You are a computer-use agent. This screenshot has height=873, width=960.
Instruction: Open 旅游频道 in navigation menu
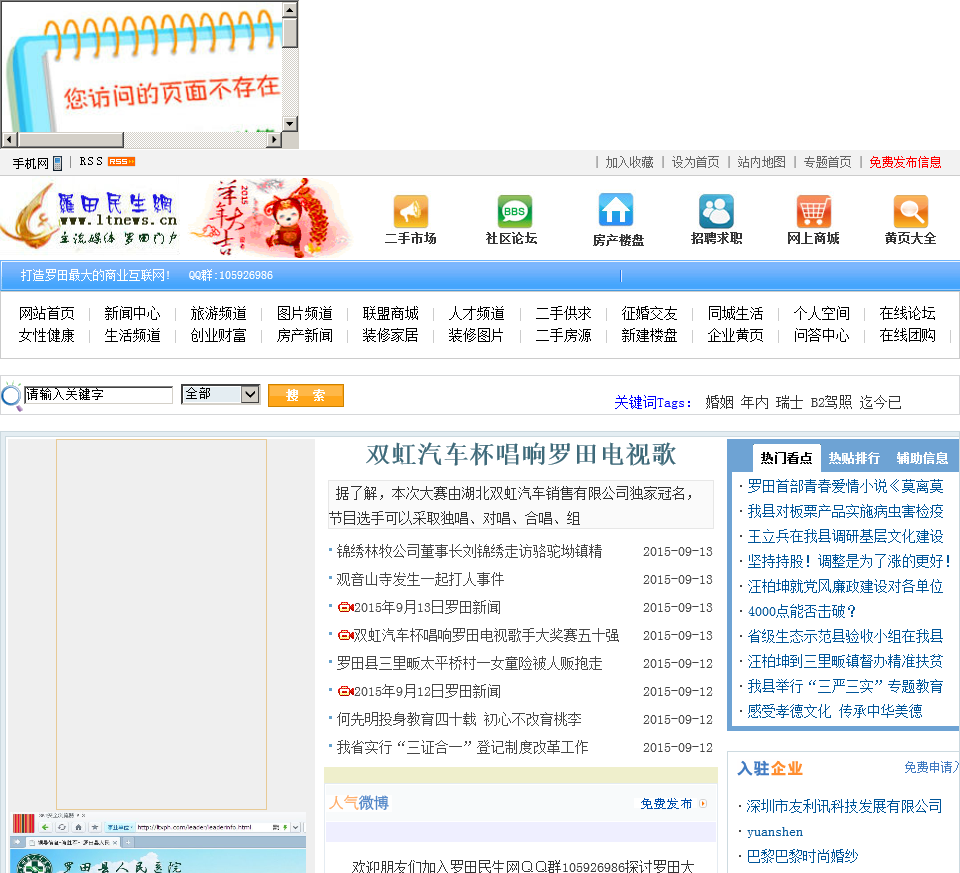[219, 313]
